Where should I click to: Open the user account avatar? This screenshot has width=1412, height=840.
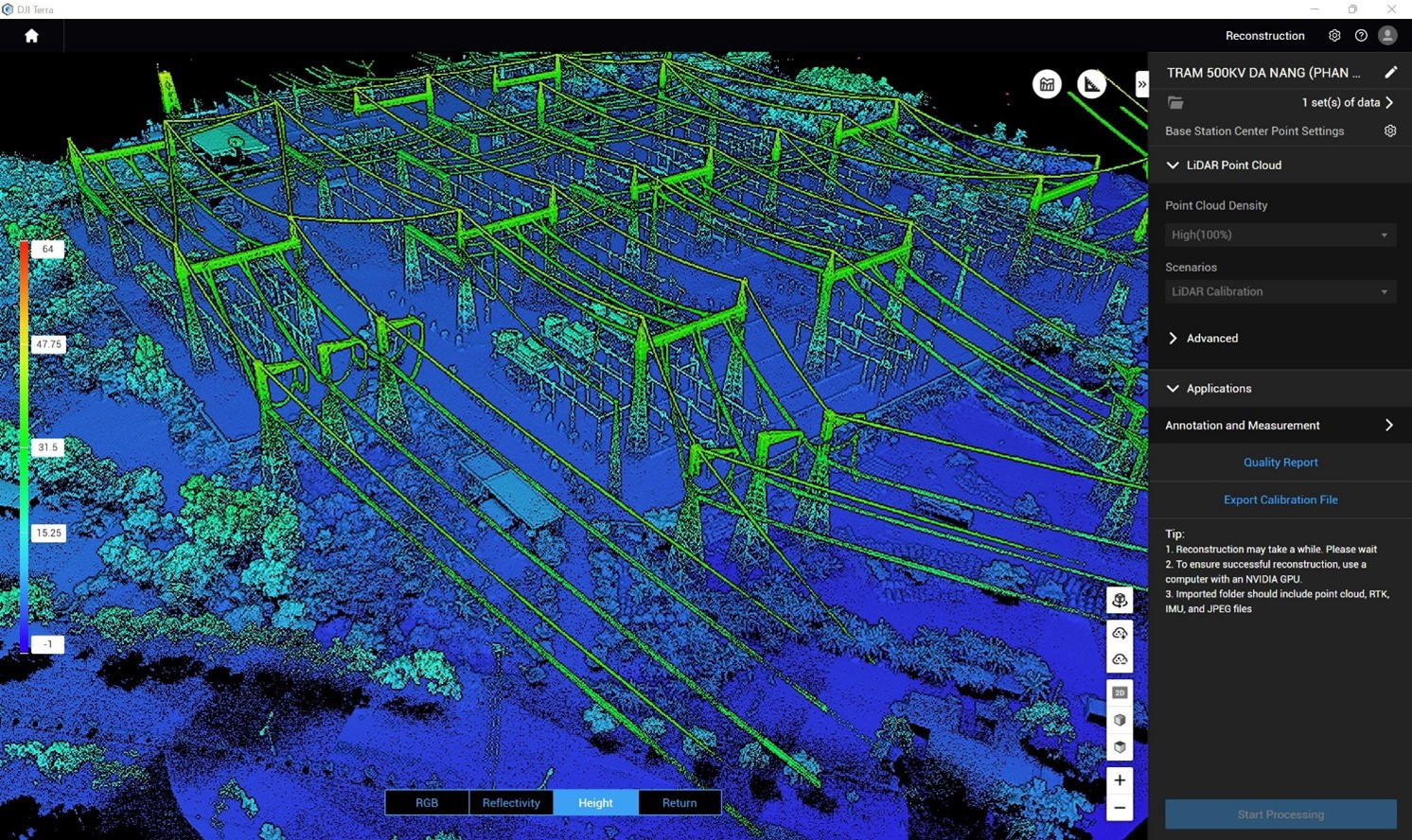(x=1387, y=35)
